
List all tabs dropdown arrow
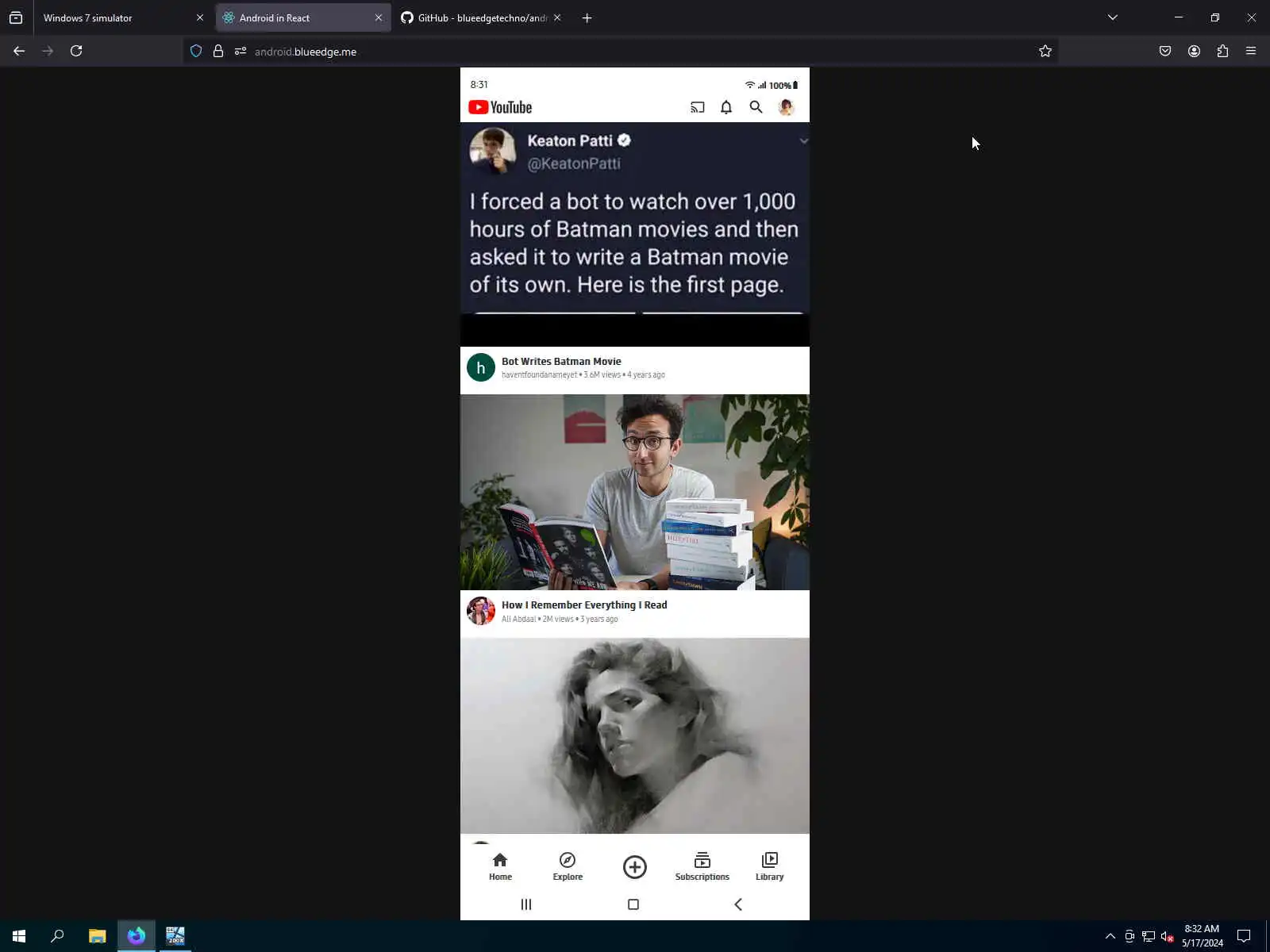tap(1113, 17)
